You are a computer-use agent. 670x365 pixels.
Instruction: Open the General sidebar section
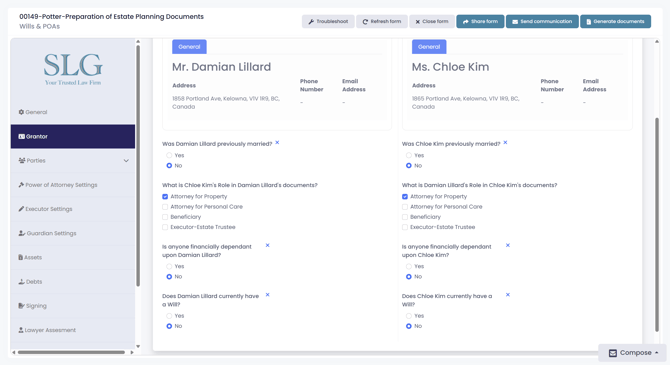point(73,112)
